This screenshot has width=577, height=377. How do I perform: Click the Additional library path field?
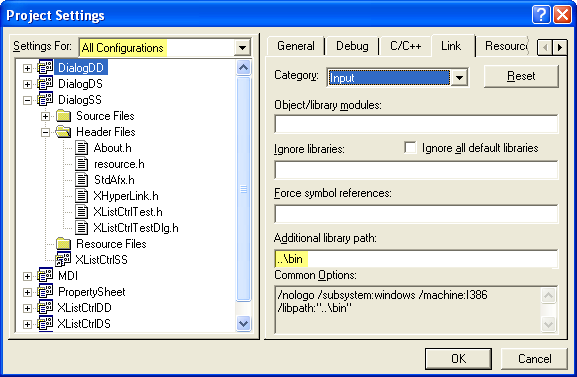pos(416,259)
